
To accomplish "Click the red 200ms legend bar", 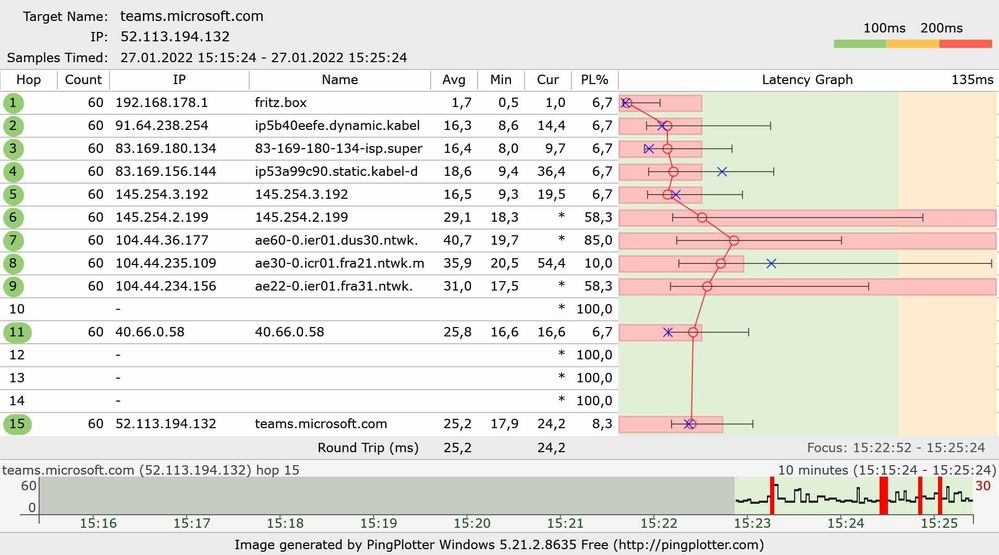I will coord(966,44).
